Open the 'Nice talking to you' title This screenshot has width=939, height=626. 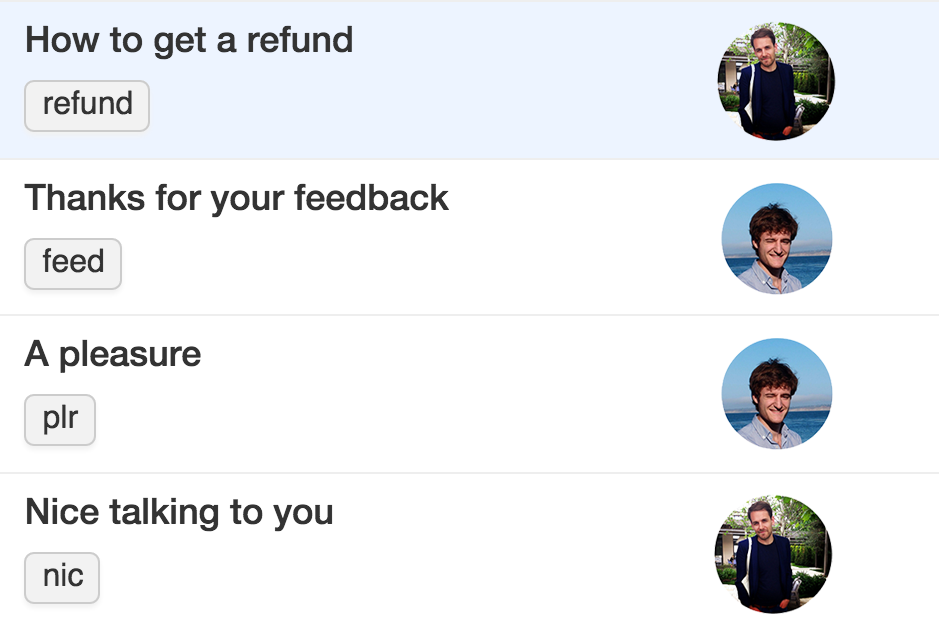[x=179, y=513]
